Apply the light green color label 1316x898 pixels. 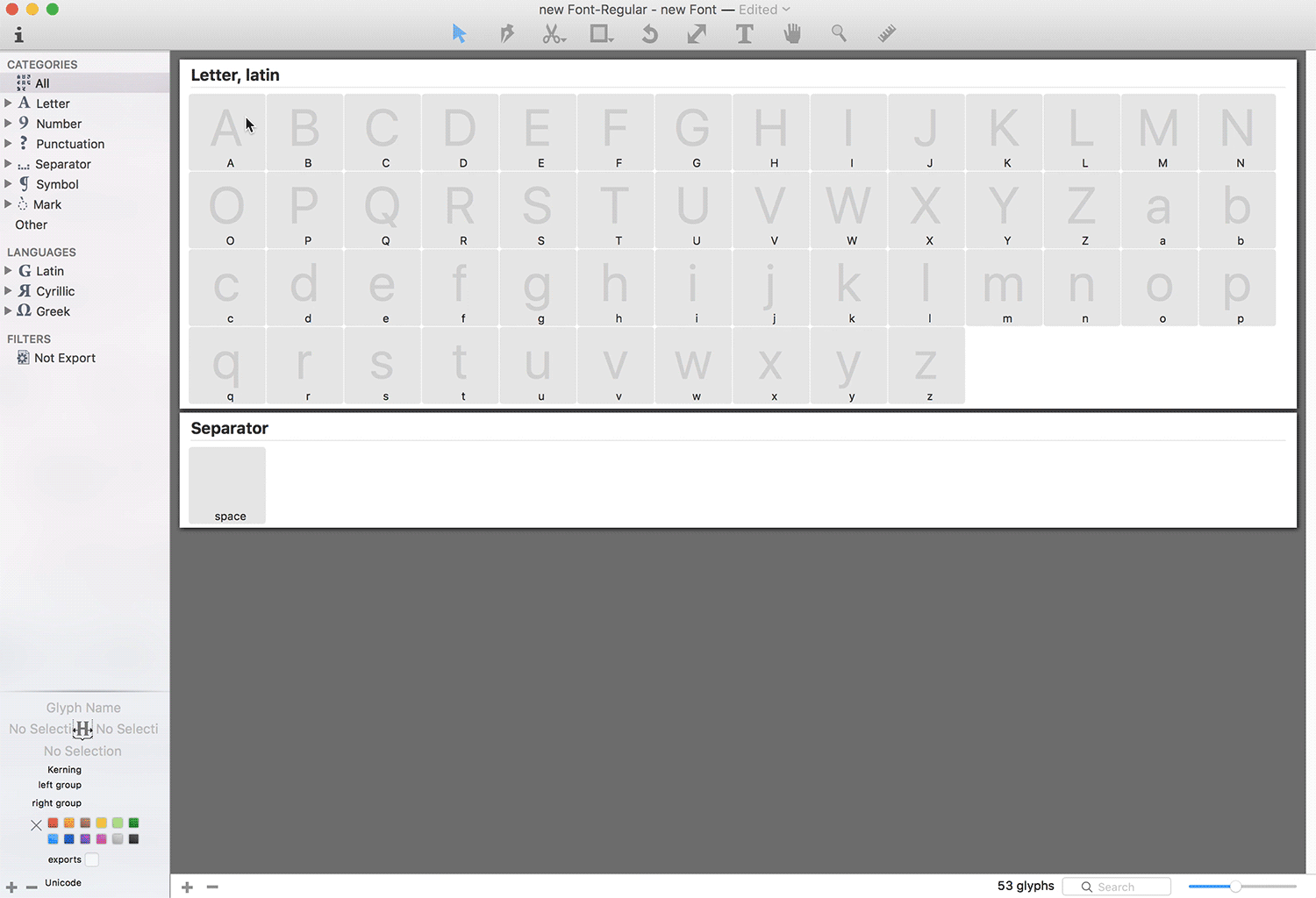(118, 823)
